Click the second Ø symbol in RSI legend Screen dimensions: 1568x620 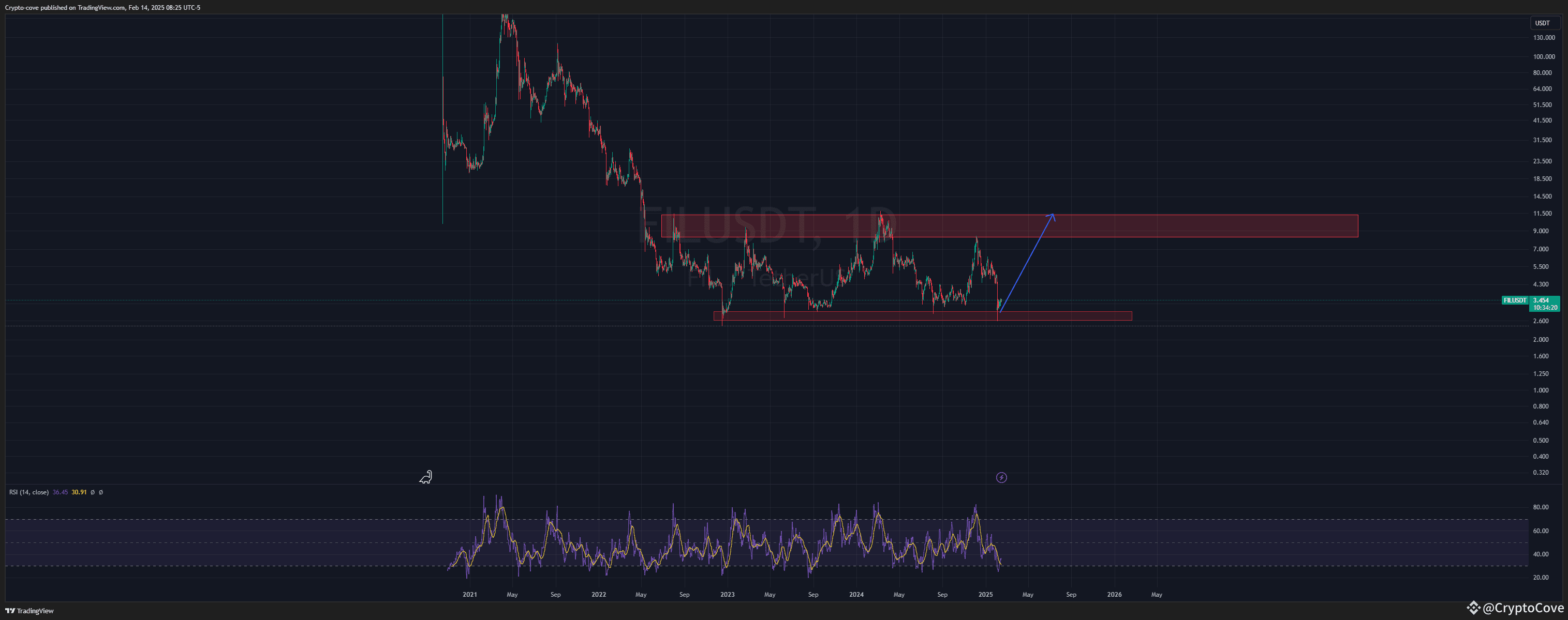coord(101,492)
